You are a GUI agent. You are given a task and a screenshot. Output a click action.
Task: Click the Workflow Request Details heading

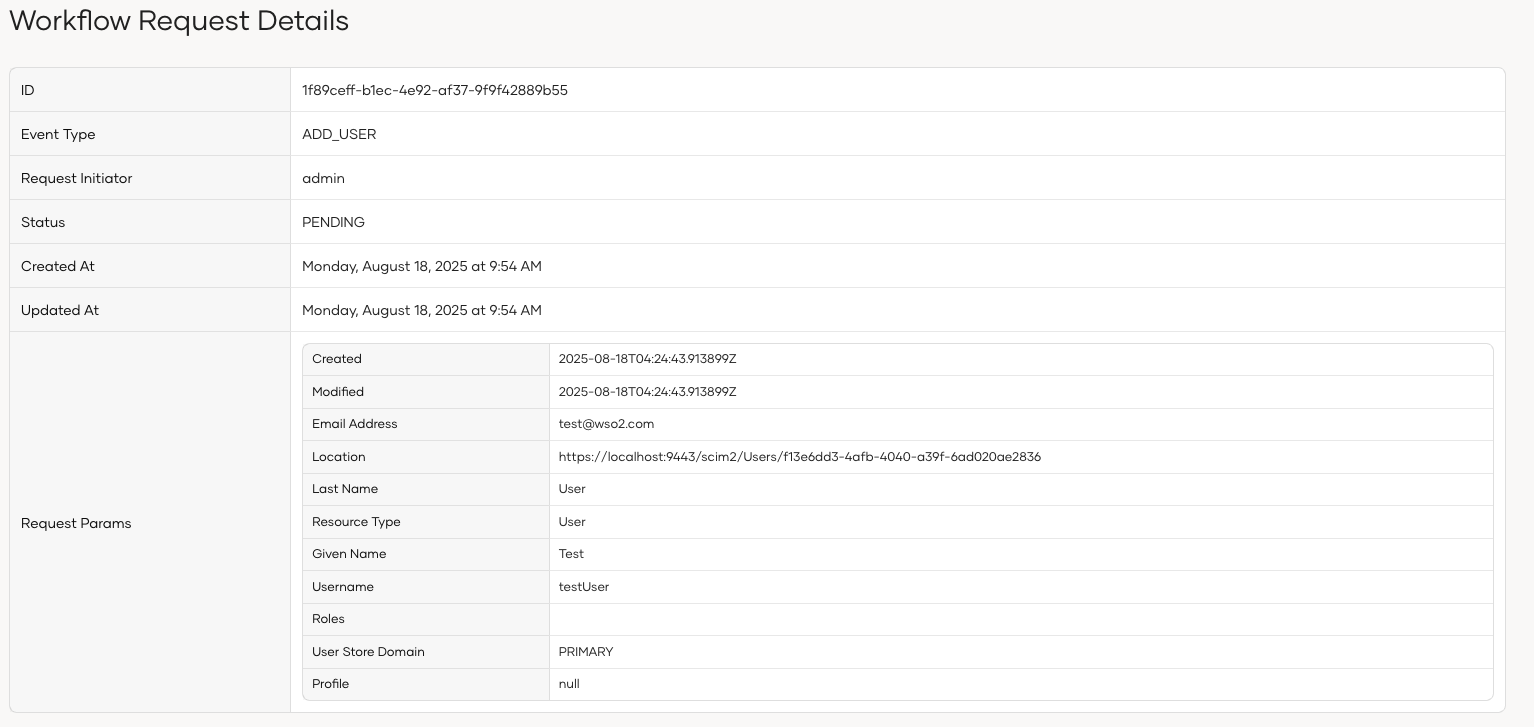coord(178,21)
